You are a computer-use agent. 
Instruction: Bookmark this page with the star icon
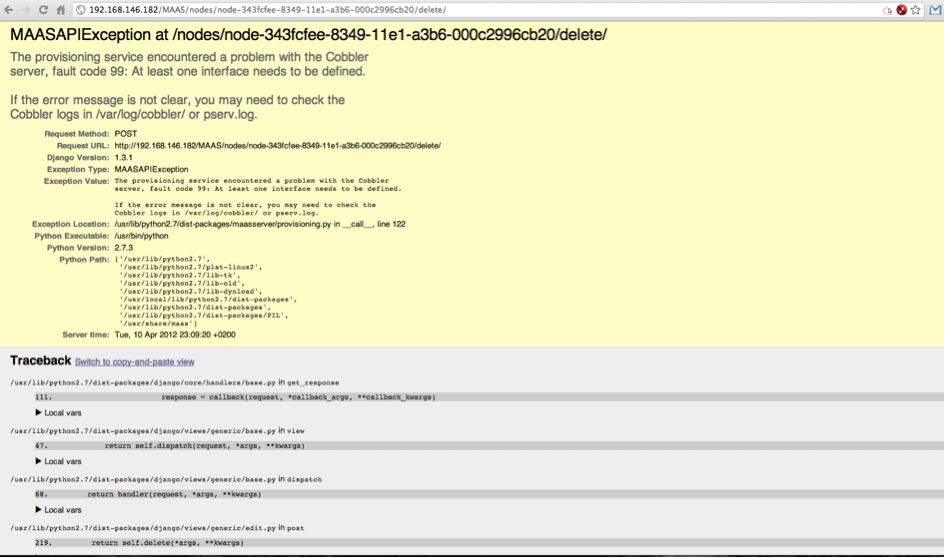click(x=916, y=10)
